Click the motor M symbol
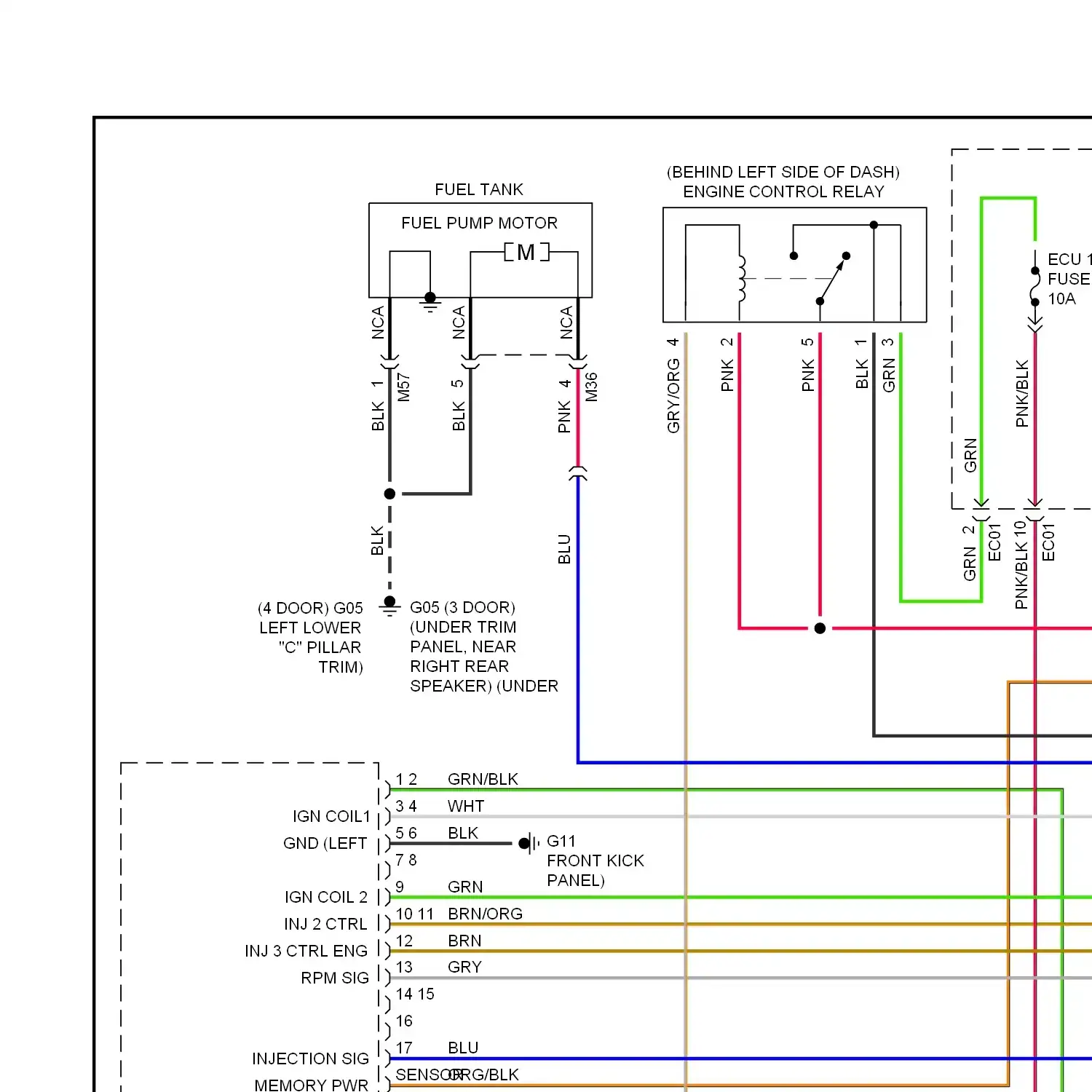Viewport: 1092px width, 1092px height. [x=526, y=252]
